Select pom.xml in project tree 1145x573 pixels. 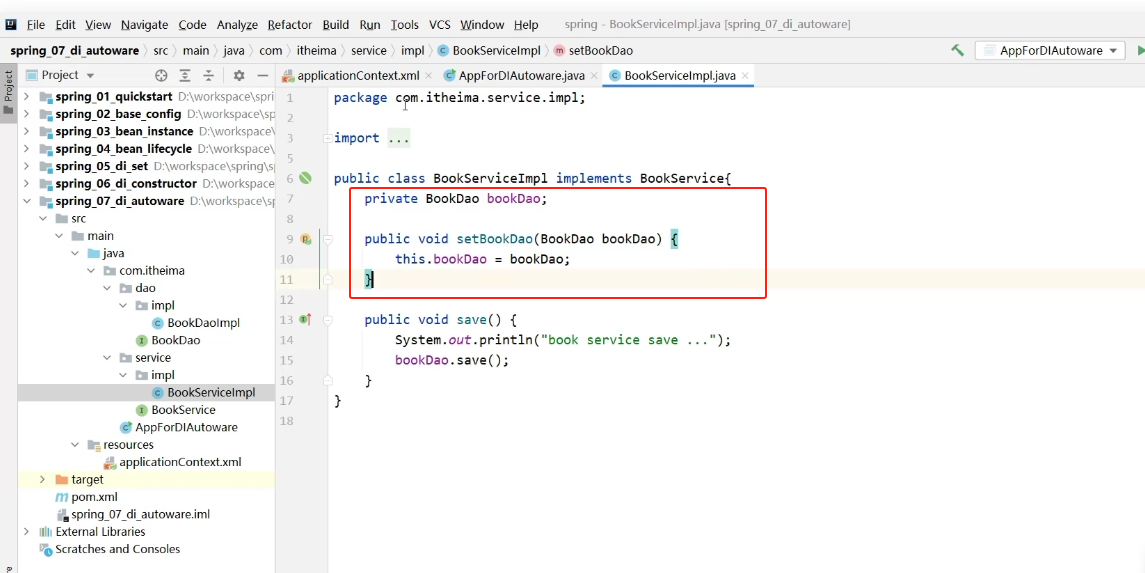click(x=86, y=497)
